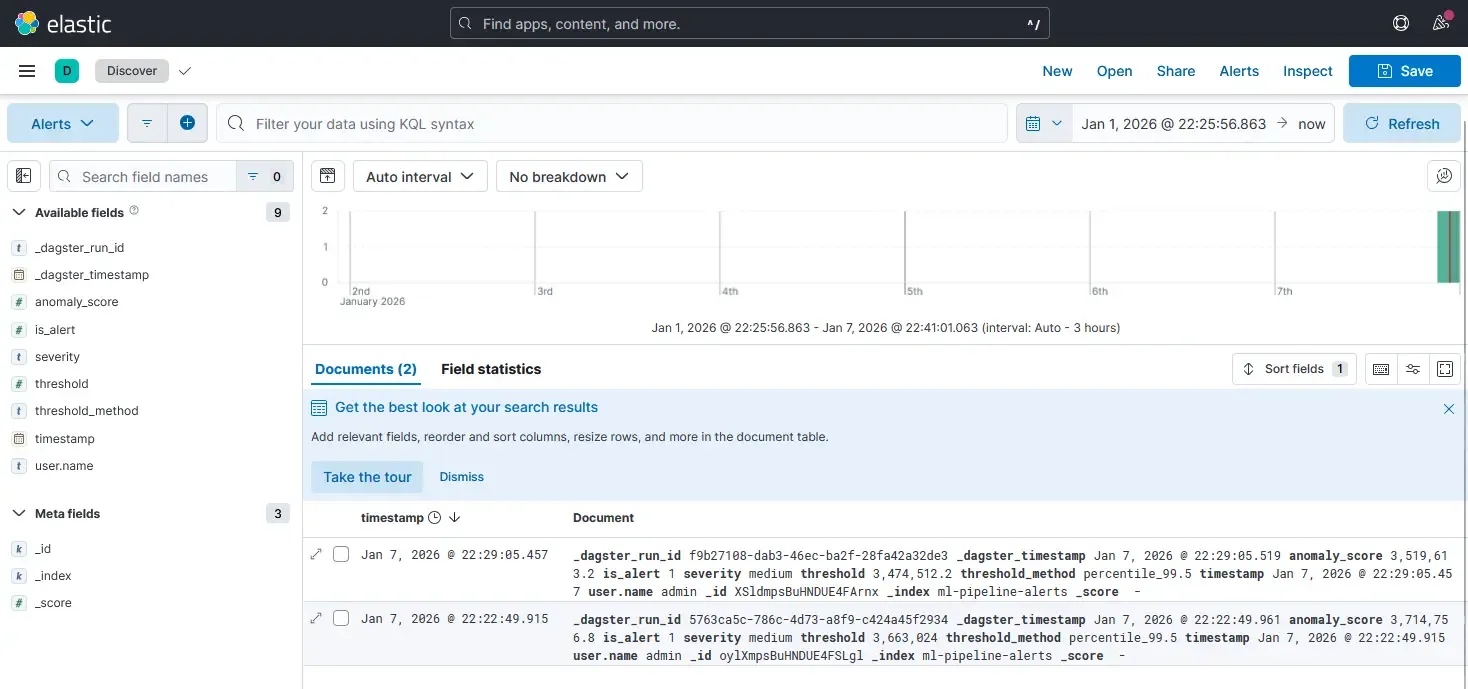Image resolution: width=1468 pixels, height=689 pixels.
Task: Collapse the Available fields section
Action: tap(18, 212)
